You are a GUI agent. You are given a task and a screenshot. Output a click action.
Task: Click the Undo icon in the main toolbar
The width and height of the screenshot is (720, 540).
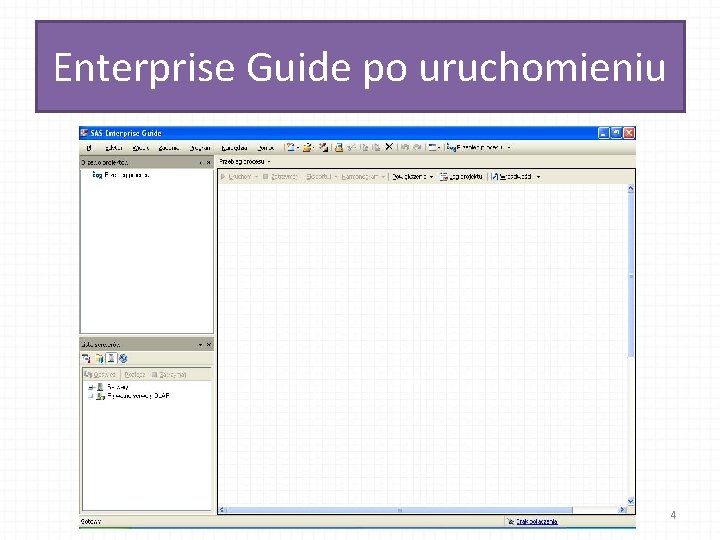click(405, 147)
